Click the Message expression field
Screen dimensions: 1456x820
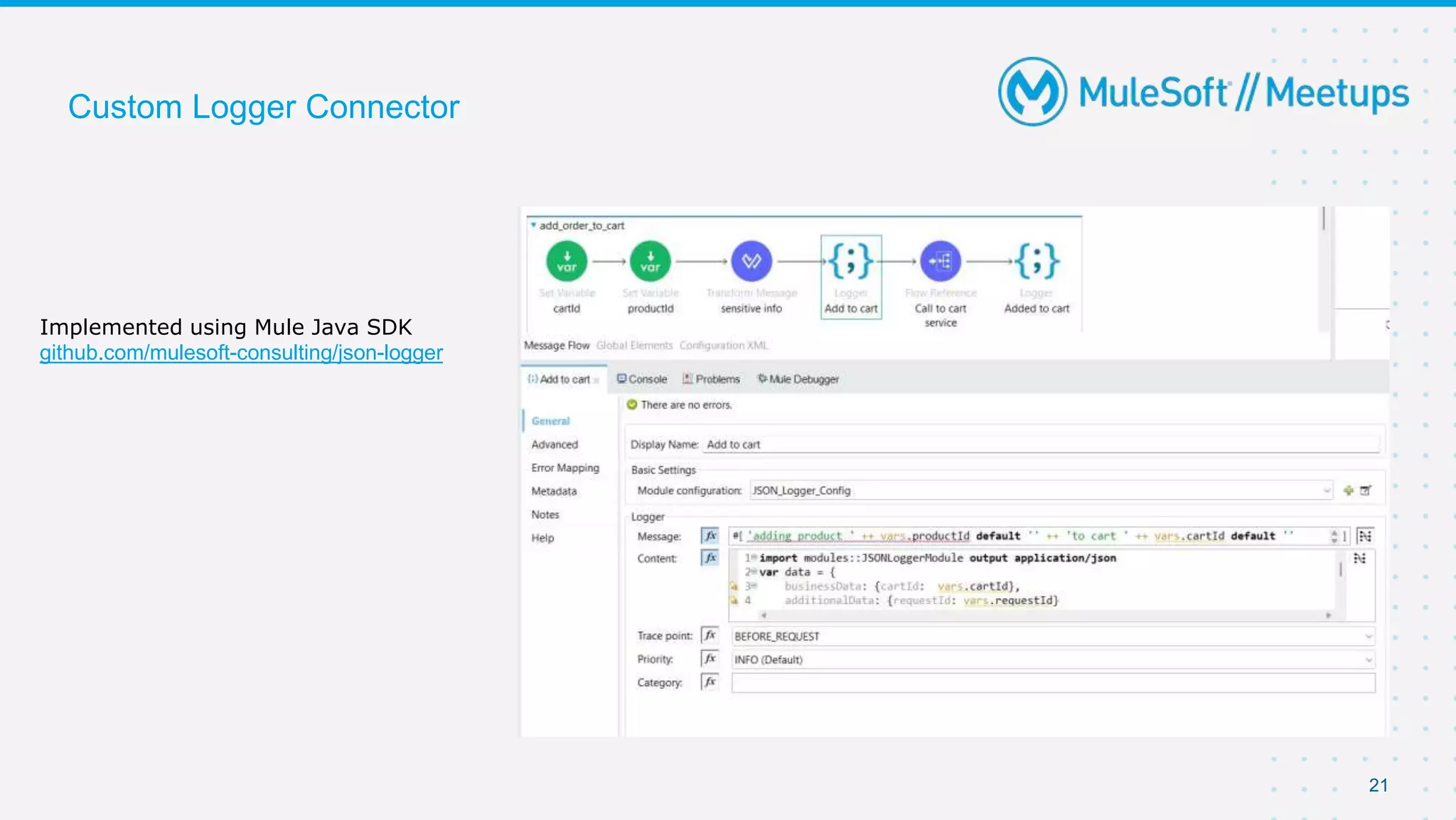(1029, 536)
